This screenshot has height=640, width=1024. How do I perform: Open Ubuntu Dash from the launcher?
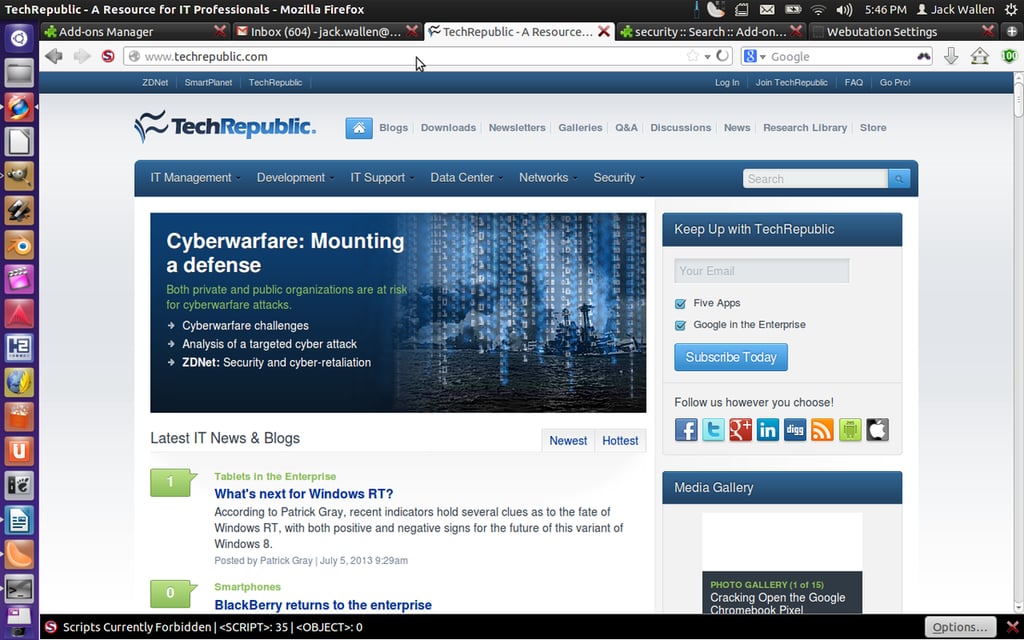(x=19, y=39)
